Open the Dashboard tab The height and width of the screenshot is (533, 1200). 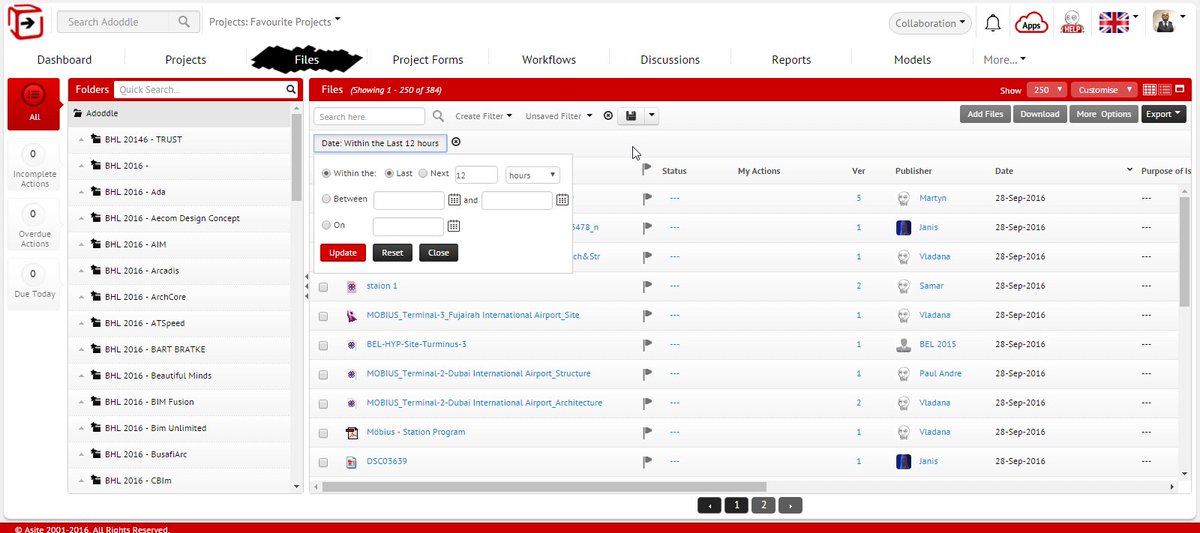click(x=65, y=60)
